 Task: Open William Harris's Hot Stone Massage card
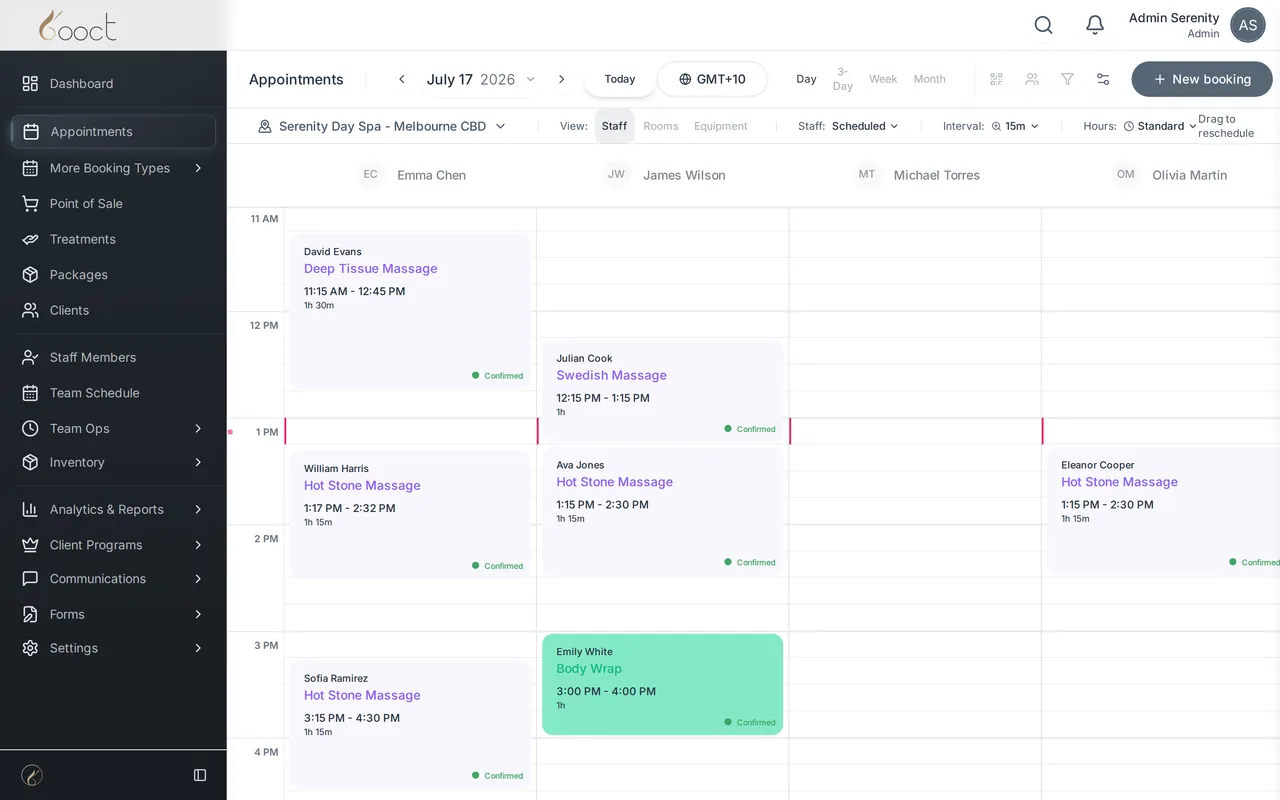coord(410,514)
